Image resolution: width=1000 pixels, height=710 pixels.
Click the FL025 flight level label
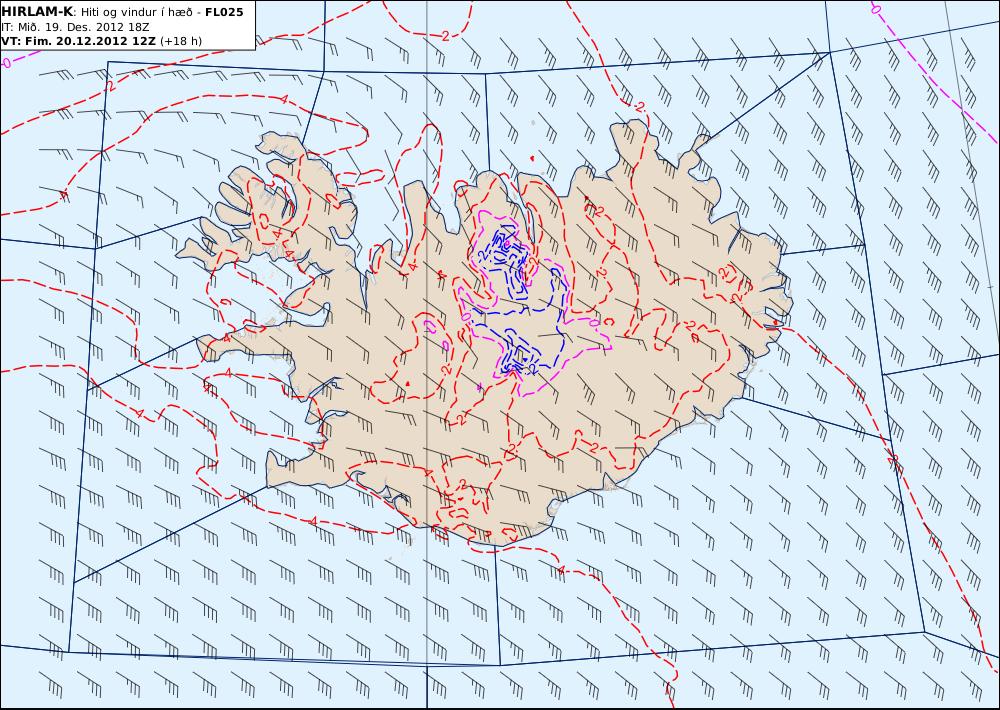pyautogui.click(x=224, y=12)
